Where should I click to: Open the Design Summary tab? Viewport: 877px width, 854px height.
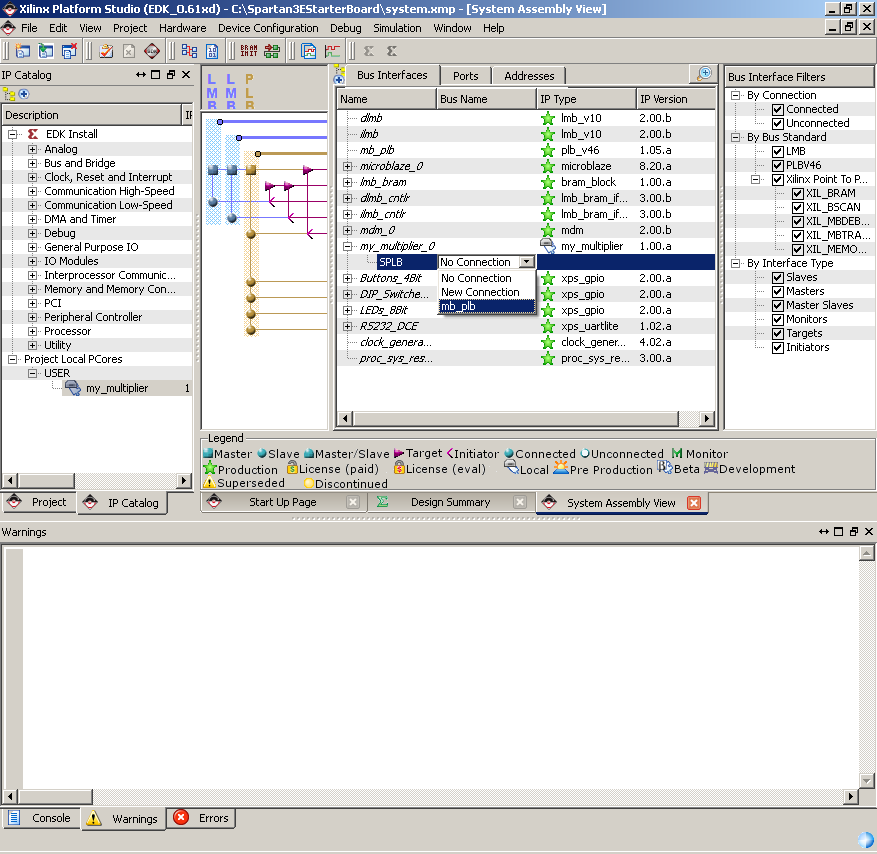[450, 502]
